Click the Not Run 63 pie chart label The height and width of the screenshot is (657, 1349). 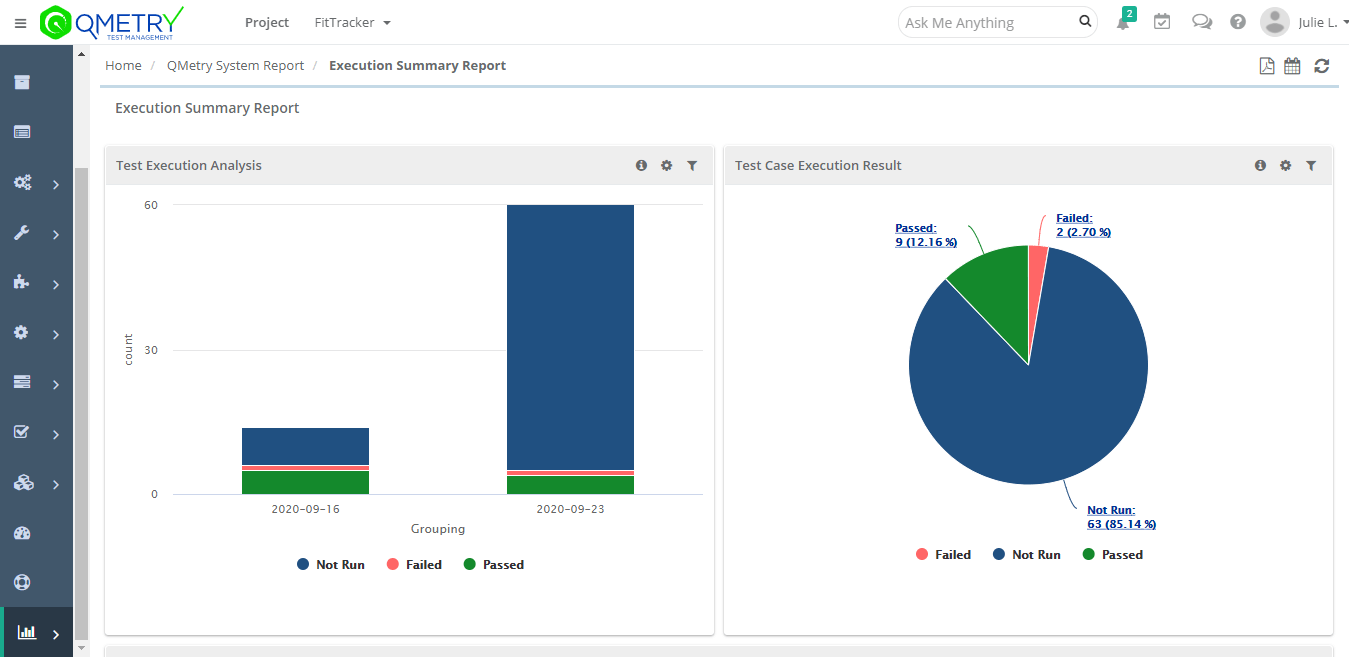point(1121,517)
